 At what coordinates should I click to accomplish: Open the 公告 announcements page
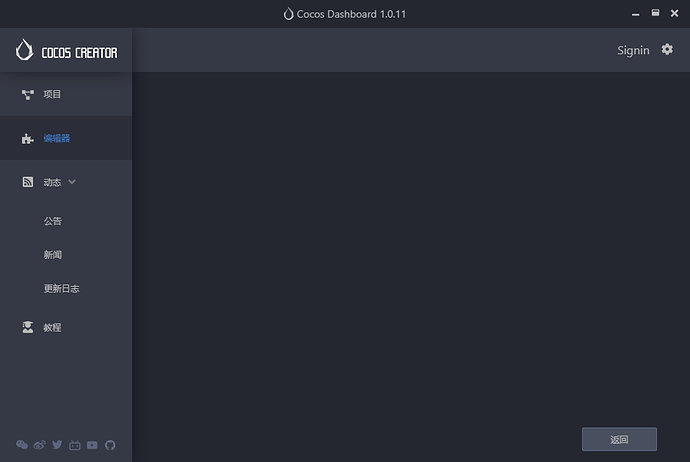tap(53, 221)
